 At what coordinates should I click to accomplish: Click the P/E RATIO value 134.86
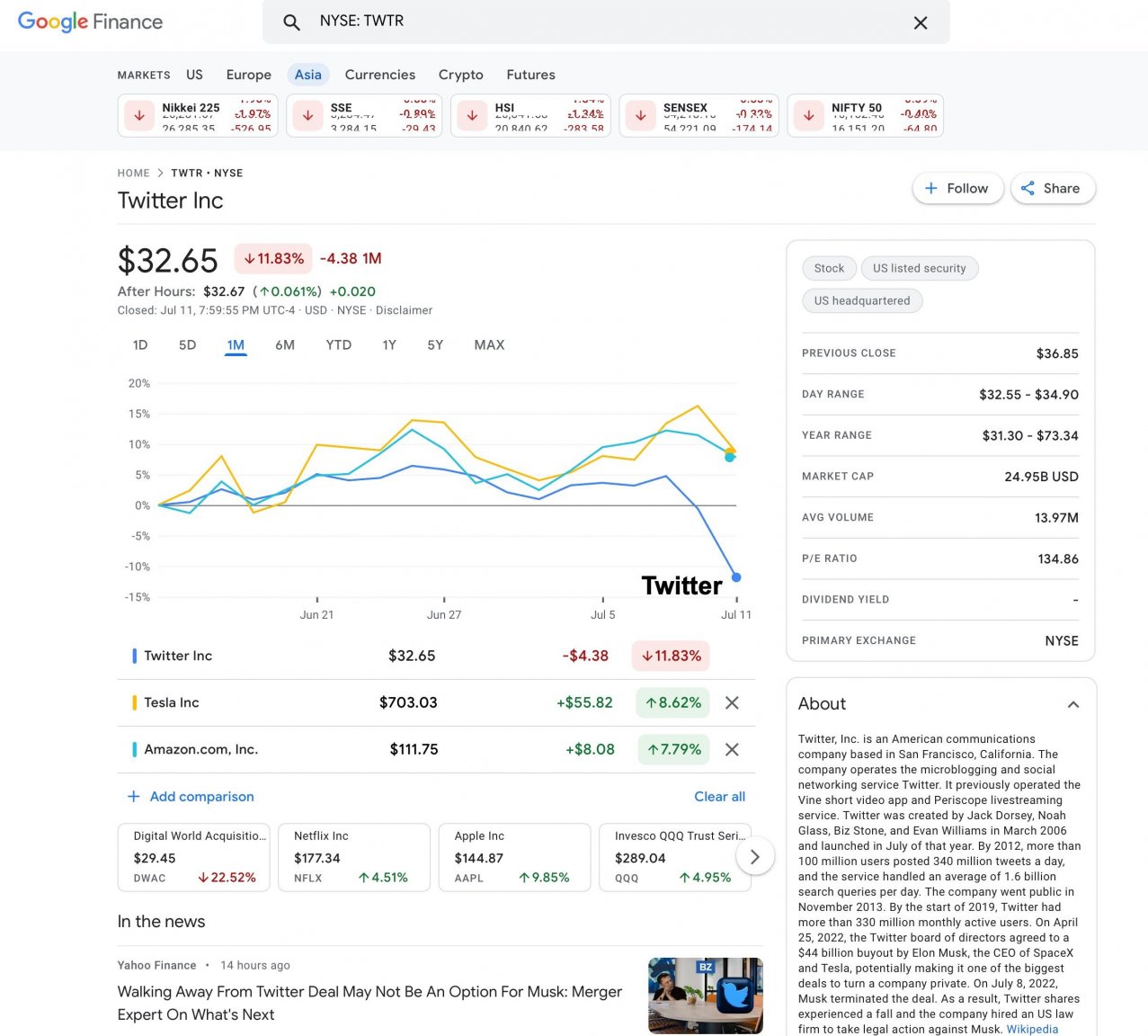pyautogui.click(x=1058, y=558)
